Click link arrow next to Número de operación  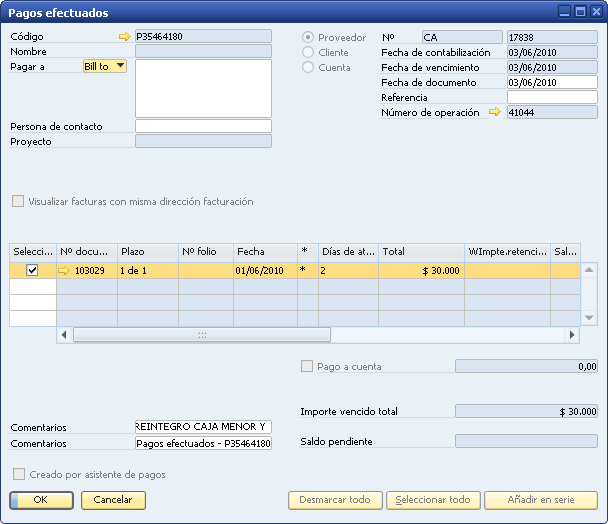click(494, 112)
